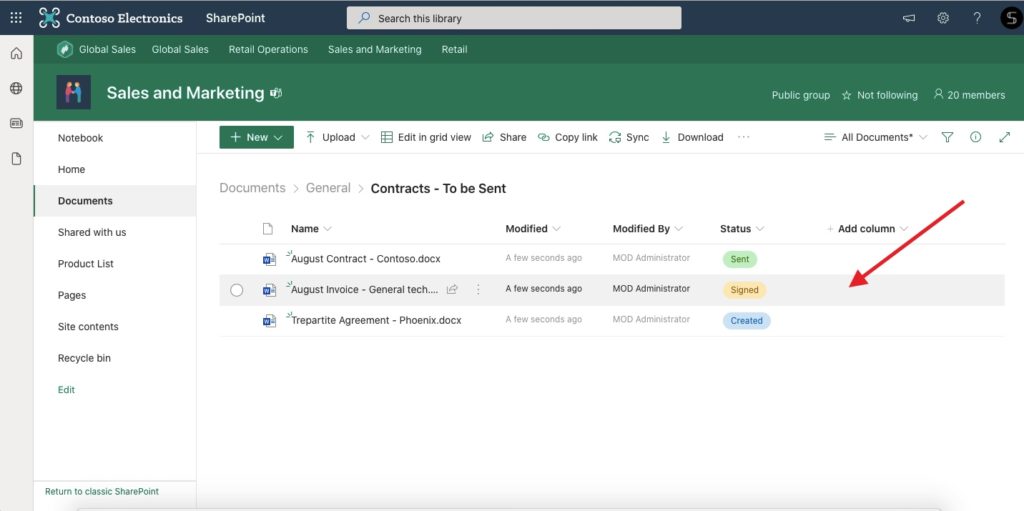Click the Sent status pill
1024x511 pixels.
click(740, 259)
